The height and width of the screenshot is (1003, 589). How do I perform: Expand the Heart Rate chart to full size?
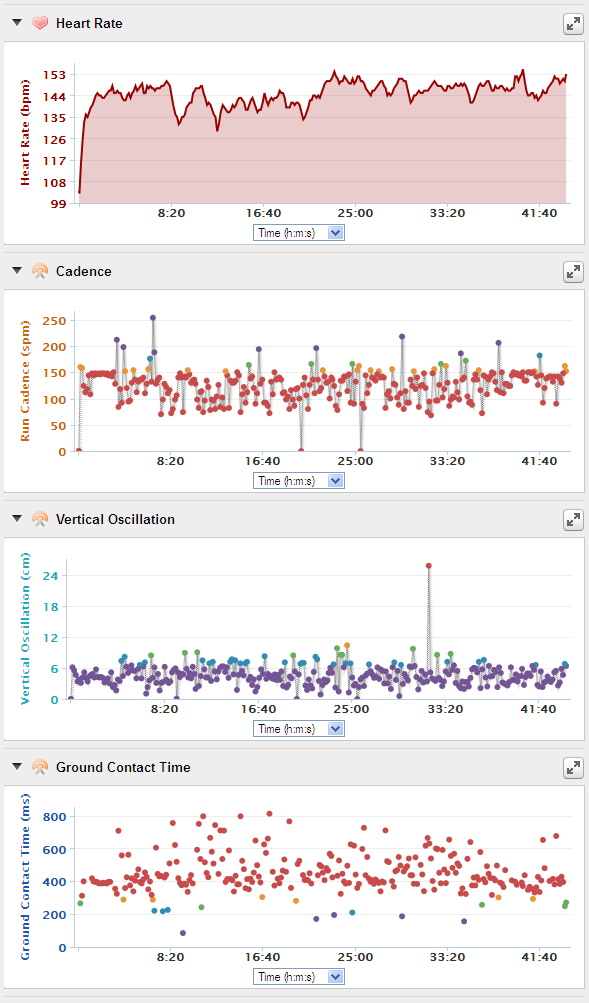tap(572, 24)
